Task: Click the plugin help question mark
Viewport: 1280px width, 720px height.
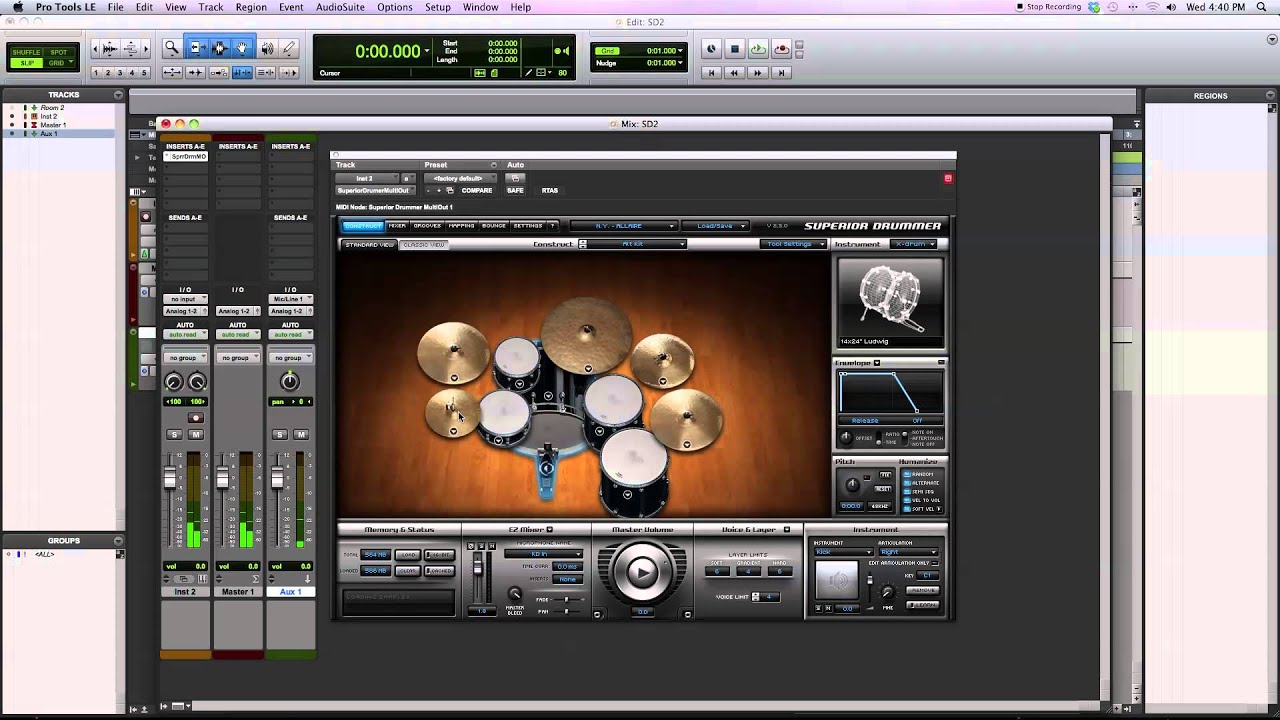Action: coord(552,226)
